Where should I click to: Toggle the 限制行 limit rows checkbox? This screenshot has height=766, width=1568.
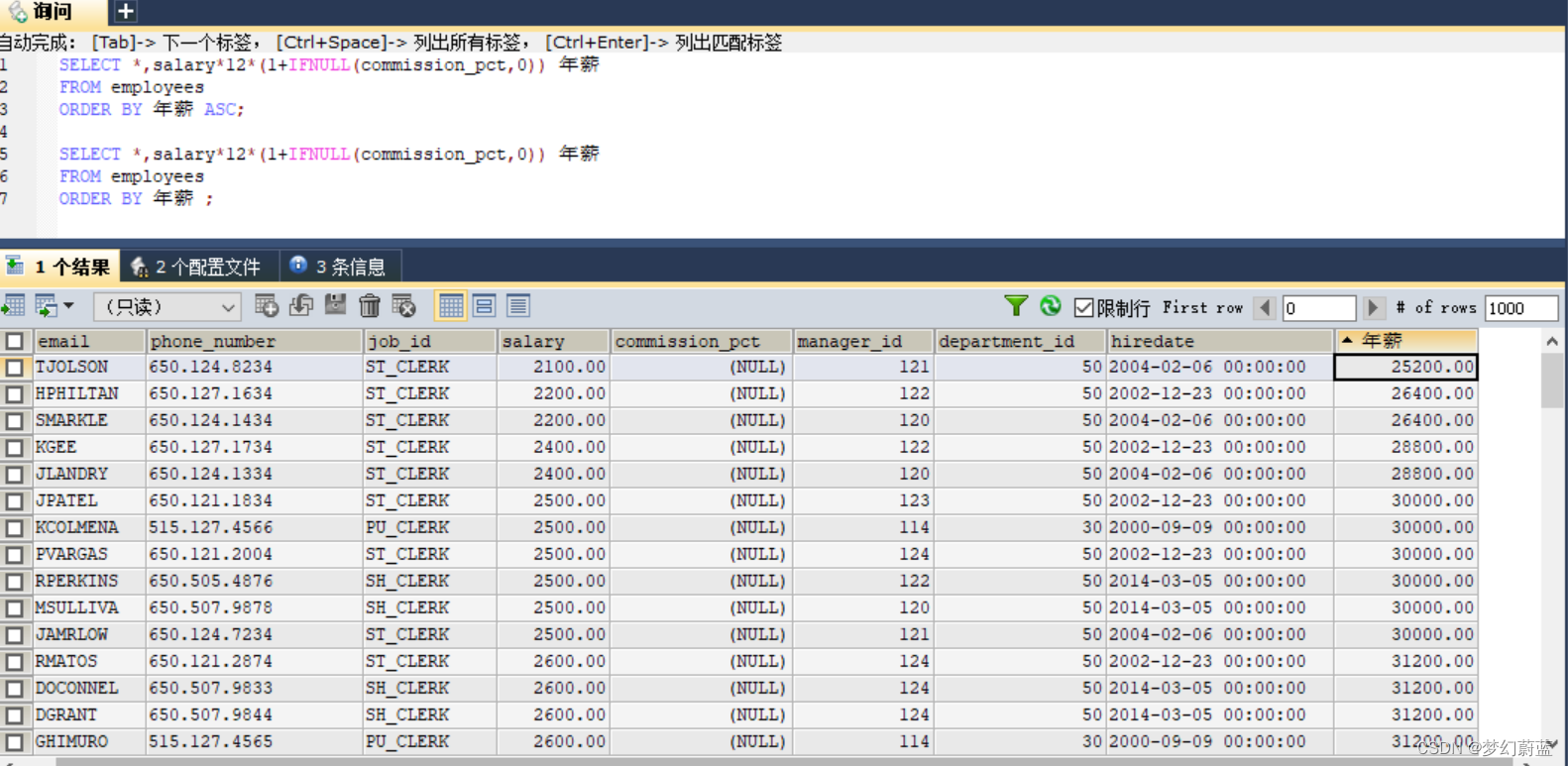click(1084, 308)
